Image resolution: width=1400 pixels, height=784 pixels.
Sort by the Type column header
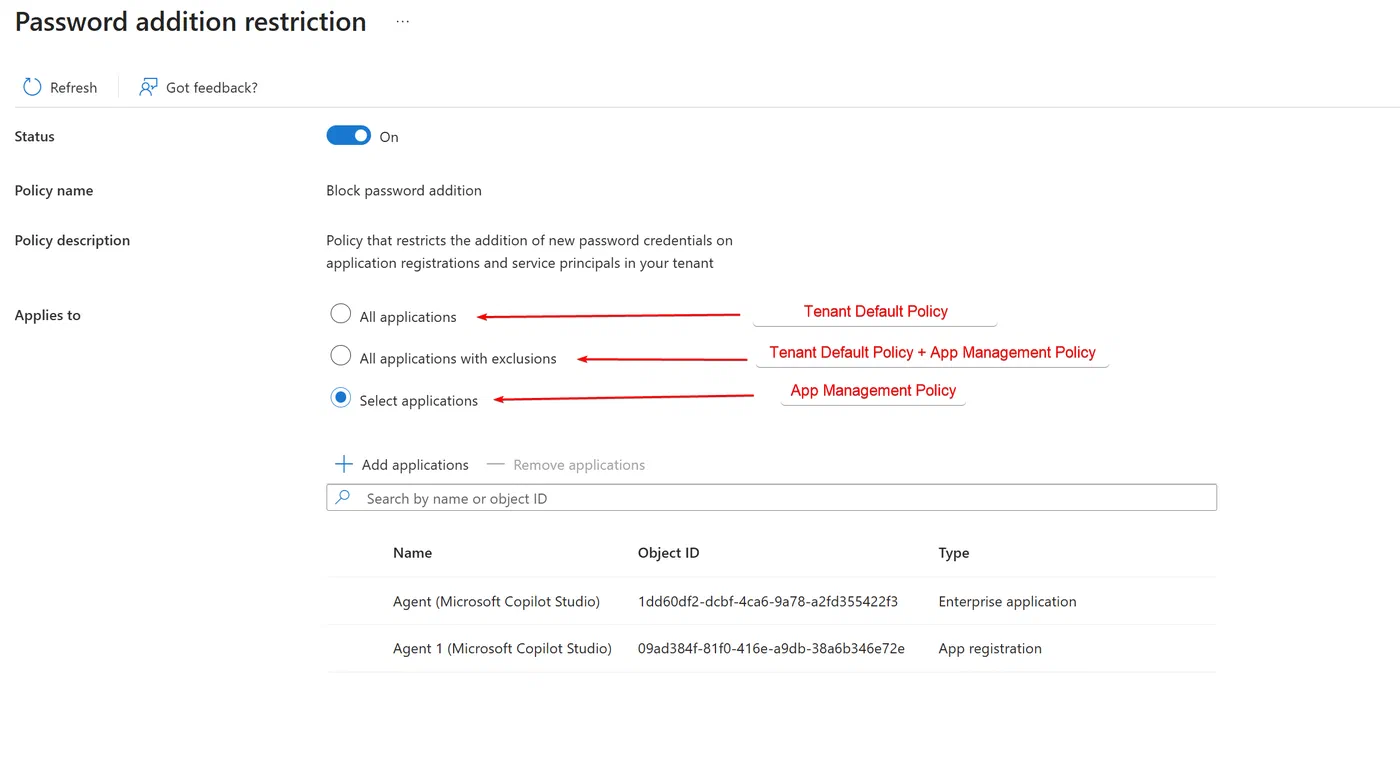click(954, 553)
